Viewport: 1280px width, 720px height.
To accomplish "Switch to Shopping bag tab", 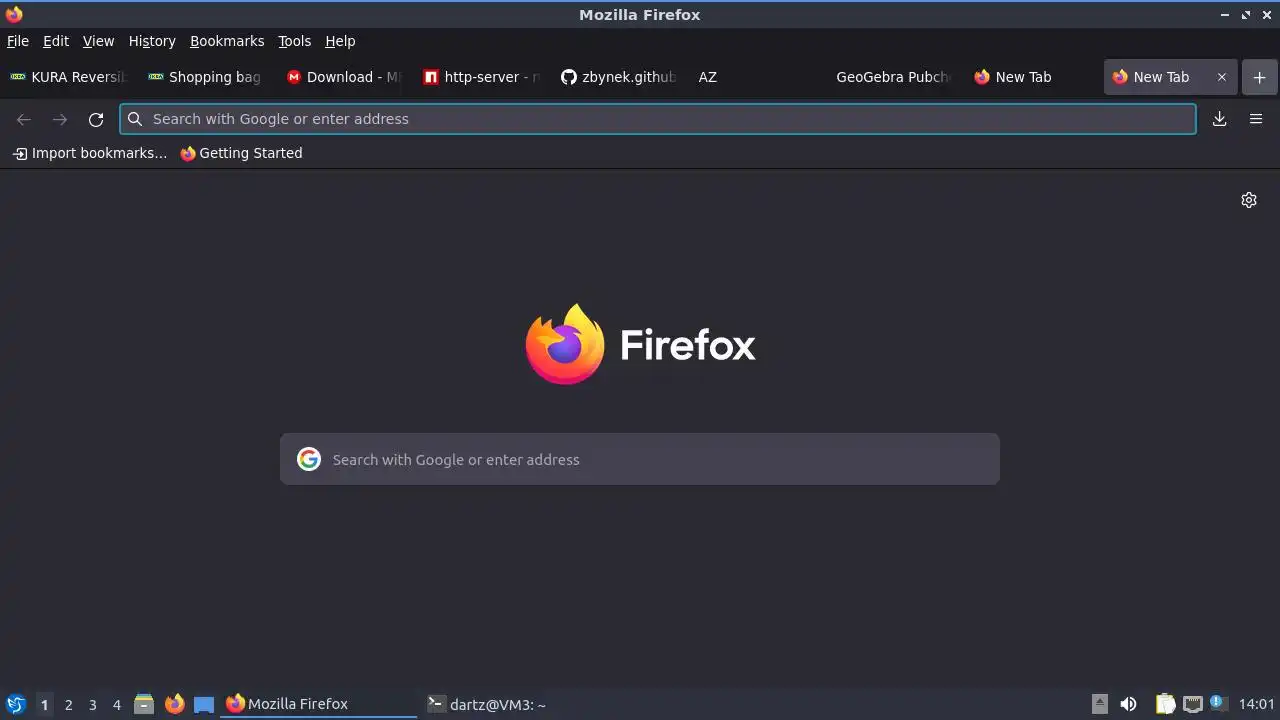I will click(207, 77).
